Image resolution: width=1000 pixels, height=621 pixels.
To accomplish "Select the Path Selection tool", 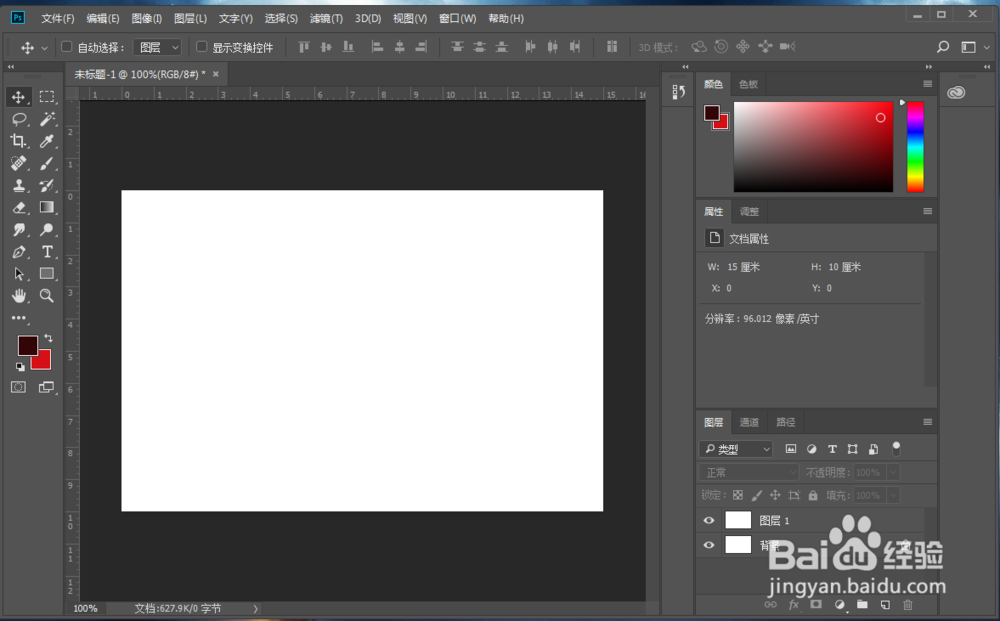I will coord(18,274).
